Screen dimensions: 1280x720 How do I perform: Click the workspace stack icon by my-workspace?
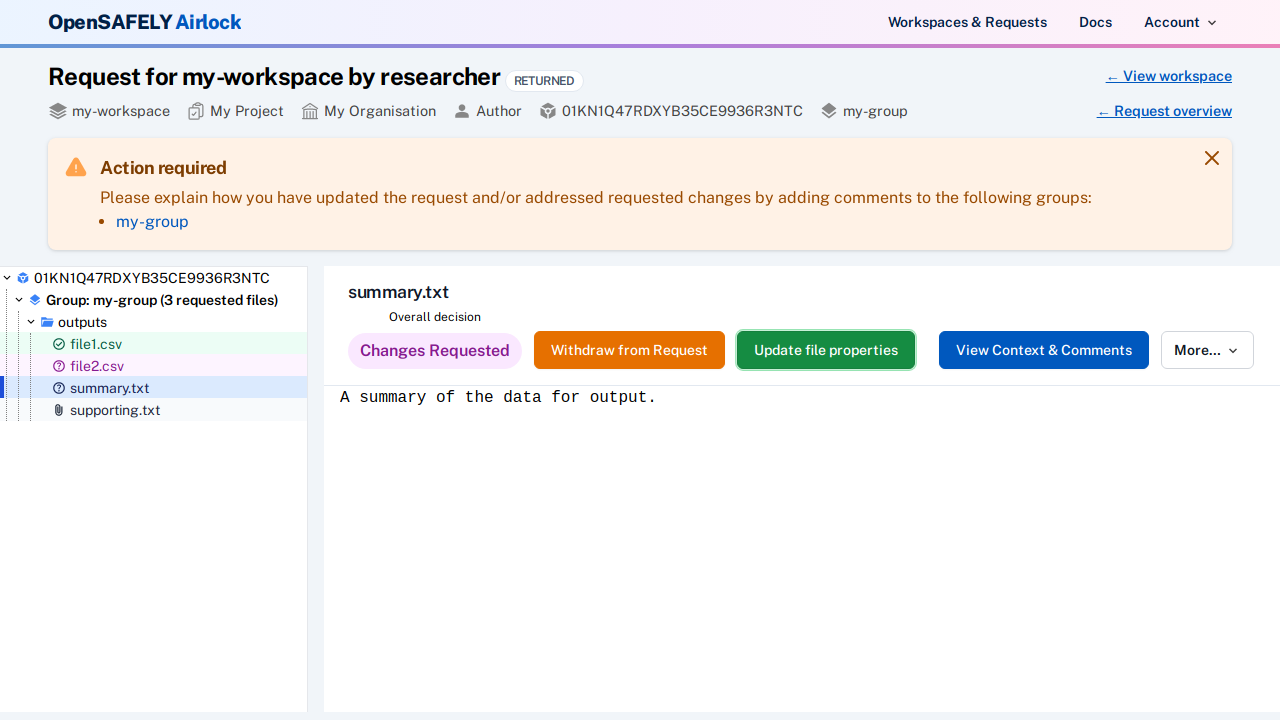[58, 111]
